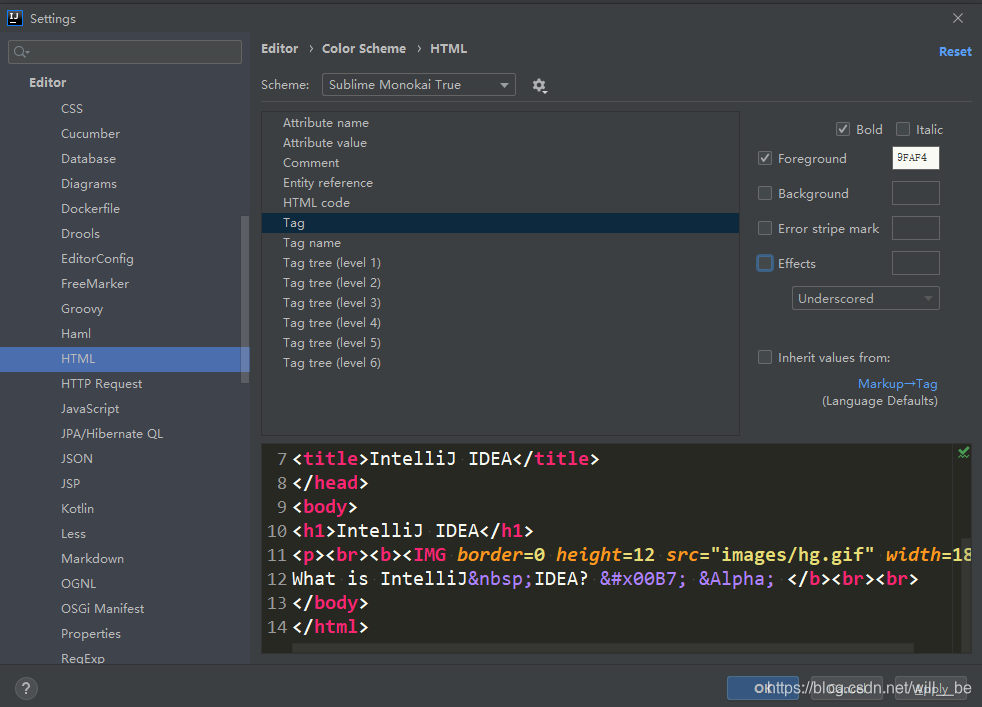This screenshot has width=982, height=707.
Task: Select Tag tree (level 6) entry
Action: click(500, 363)
